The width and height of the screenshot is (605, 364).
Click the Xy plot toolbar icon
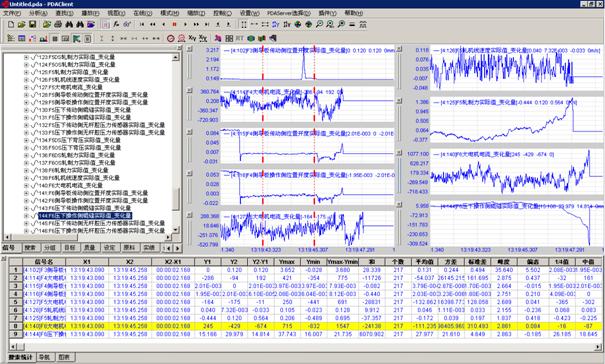192,38
